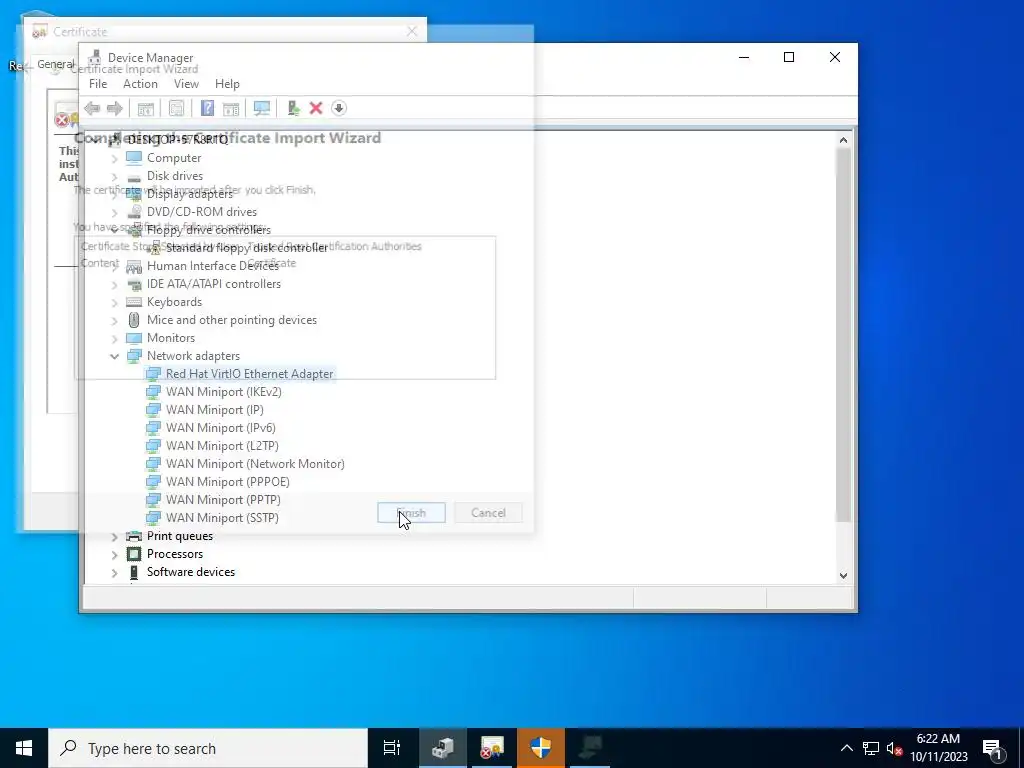Viewport: 1024px width, 768px height.
Task: Open the File menu
Action: pos(98,84)
